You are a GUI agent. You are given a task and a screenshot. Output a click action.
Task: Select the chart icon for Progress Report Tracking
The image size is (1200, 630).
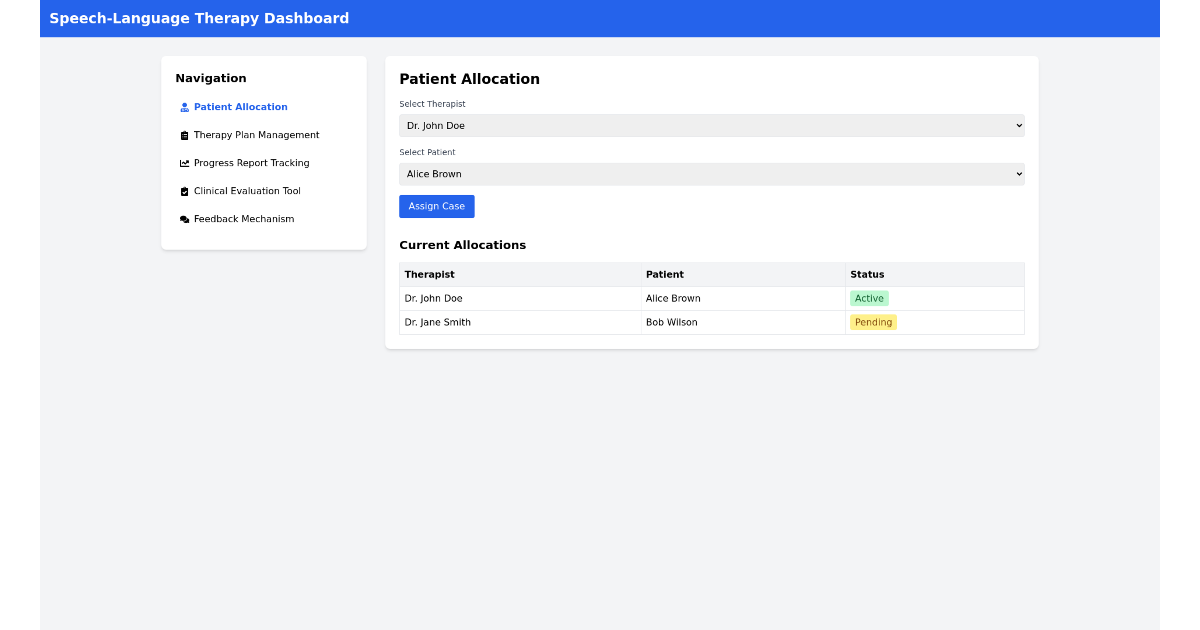pos(184,163)
